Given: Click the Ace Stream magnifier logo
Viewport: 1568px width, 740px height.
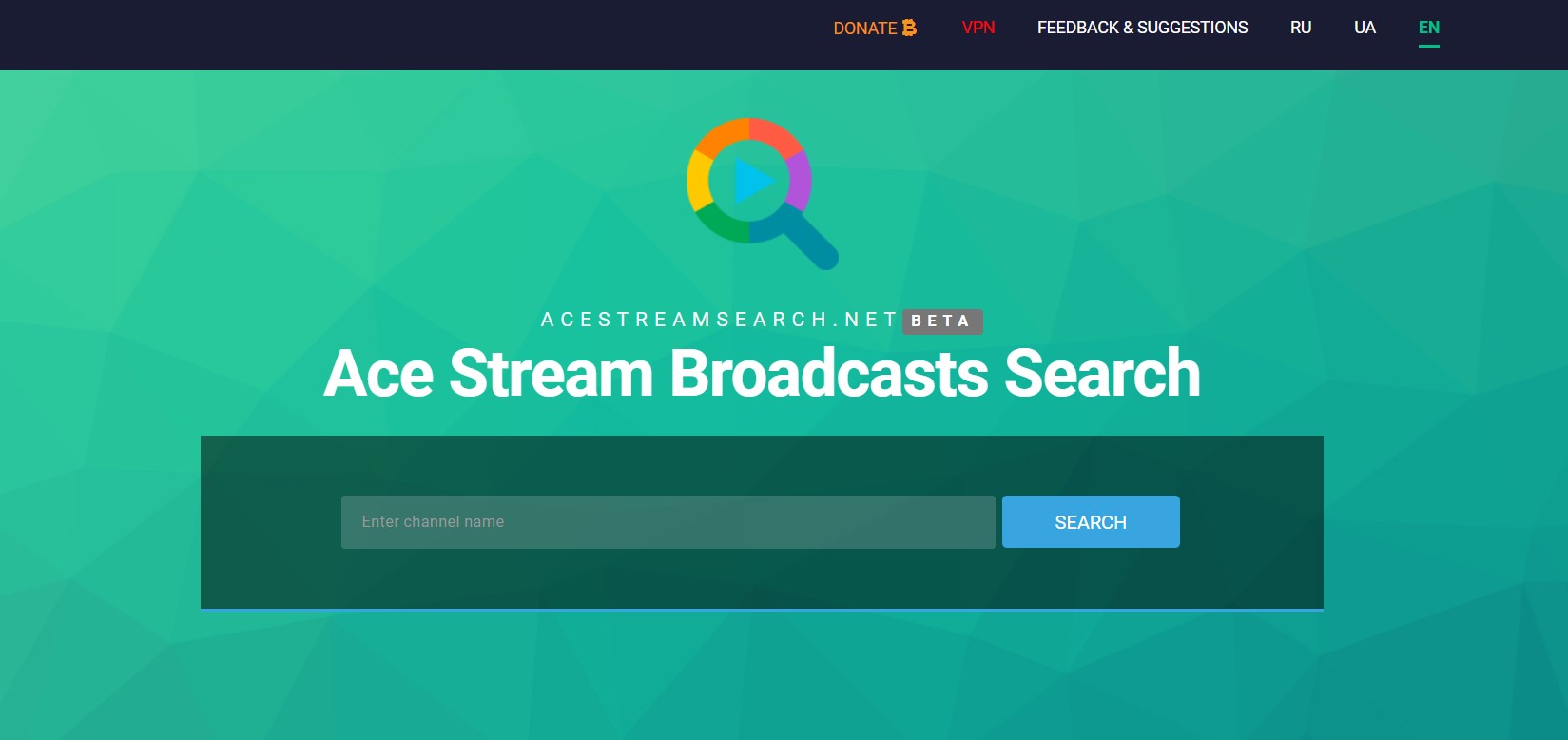Looking at the screenshot, I should click(x=762, y=193).
